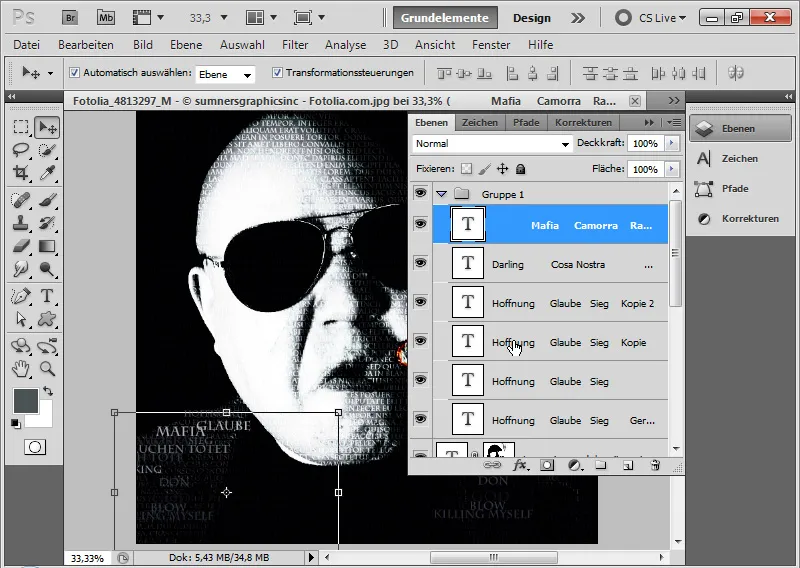This screenshot has width=800, height=568.
Task: Hide the Gruppe 1 group
Action: point(420,193)
